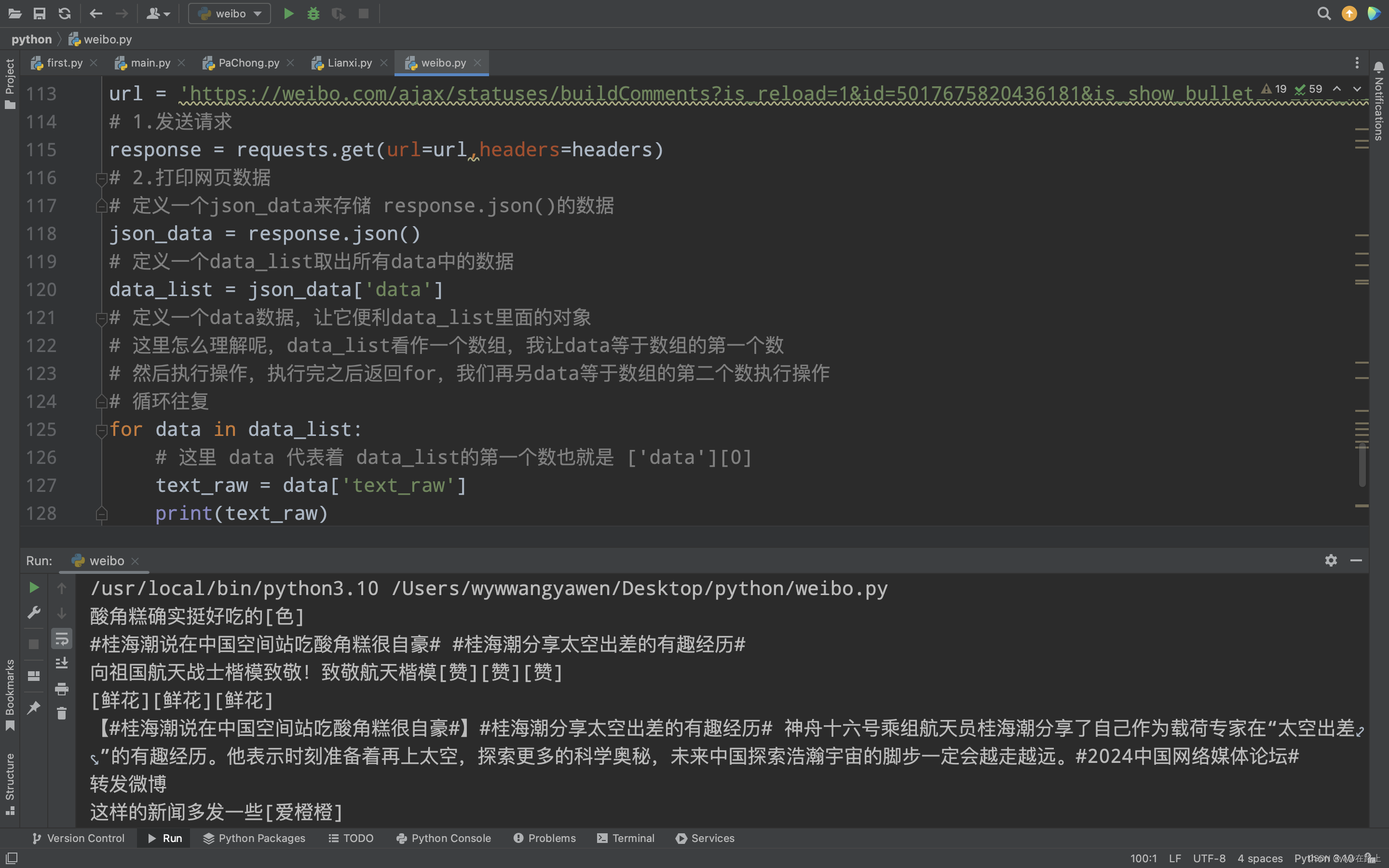
Task: Open Run panel settings gear
Action: [1331, 560]
